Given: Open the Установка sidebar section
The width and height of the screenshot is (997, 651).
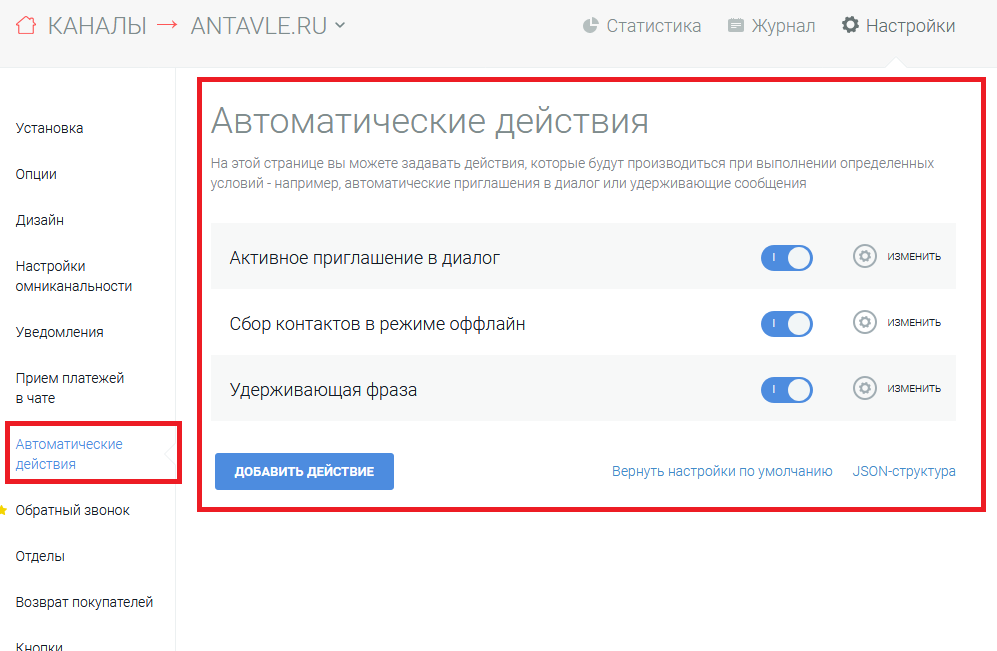Looking at the screenshot, I should pyautogui.click(x=49, y=128).
